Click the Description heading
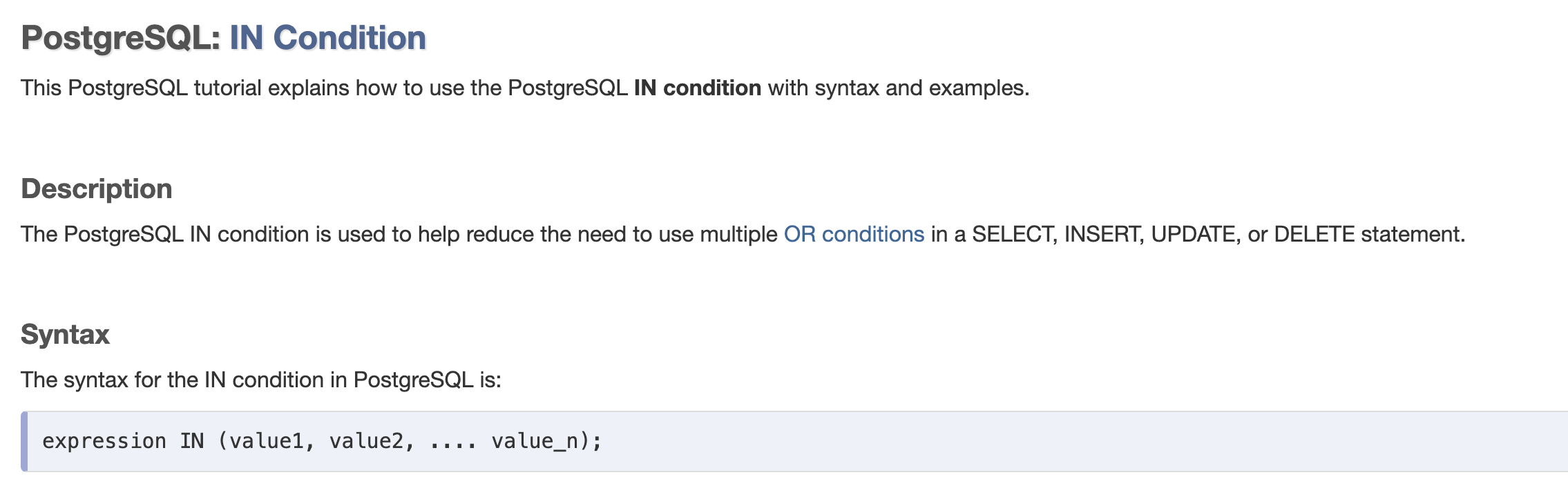 tap(97, 189)
